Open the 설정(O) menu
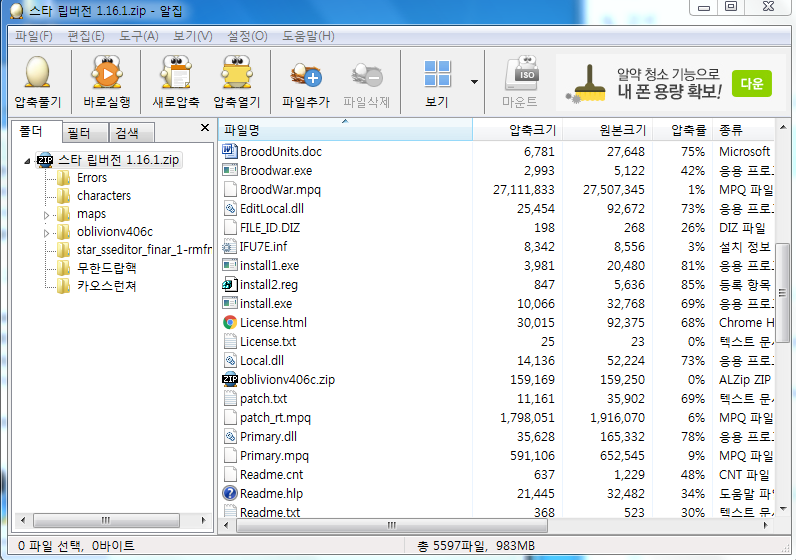The height and width of the screenshot is (560, 796). point(247,37)
